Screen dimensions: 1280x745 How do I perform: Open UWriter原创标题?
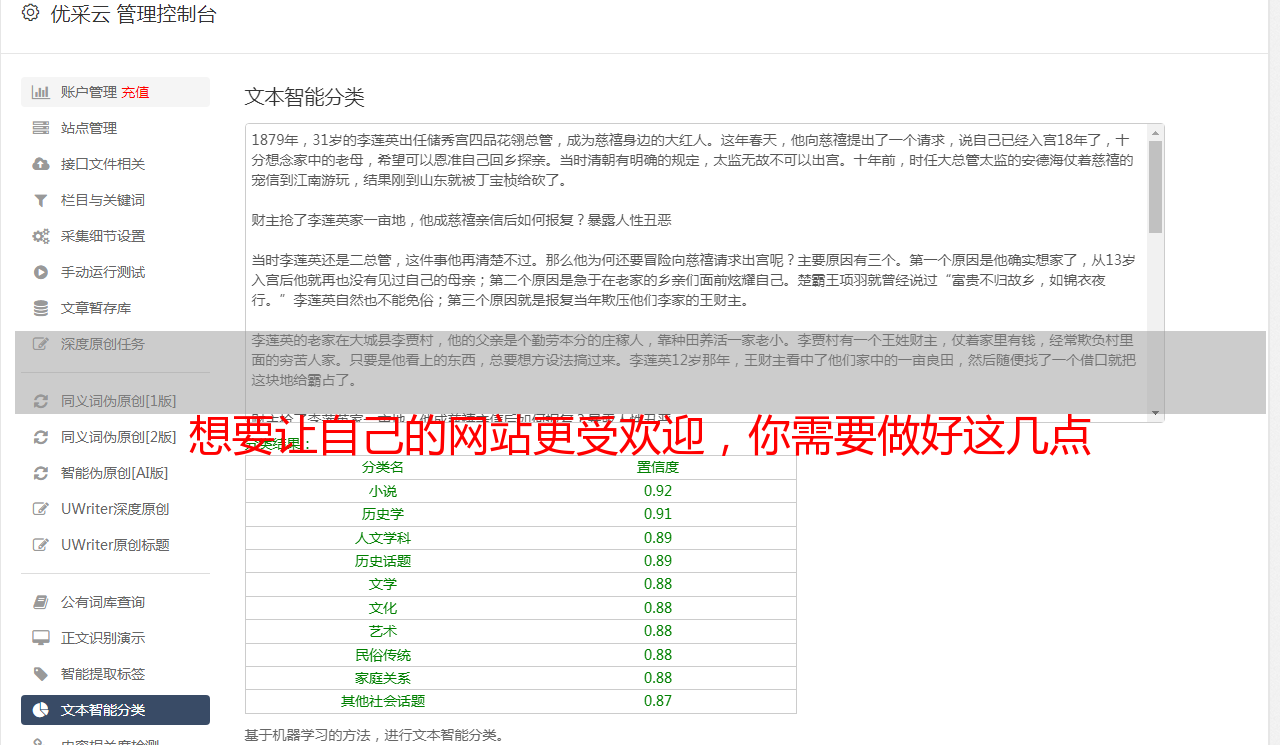[115, 545]
